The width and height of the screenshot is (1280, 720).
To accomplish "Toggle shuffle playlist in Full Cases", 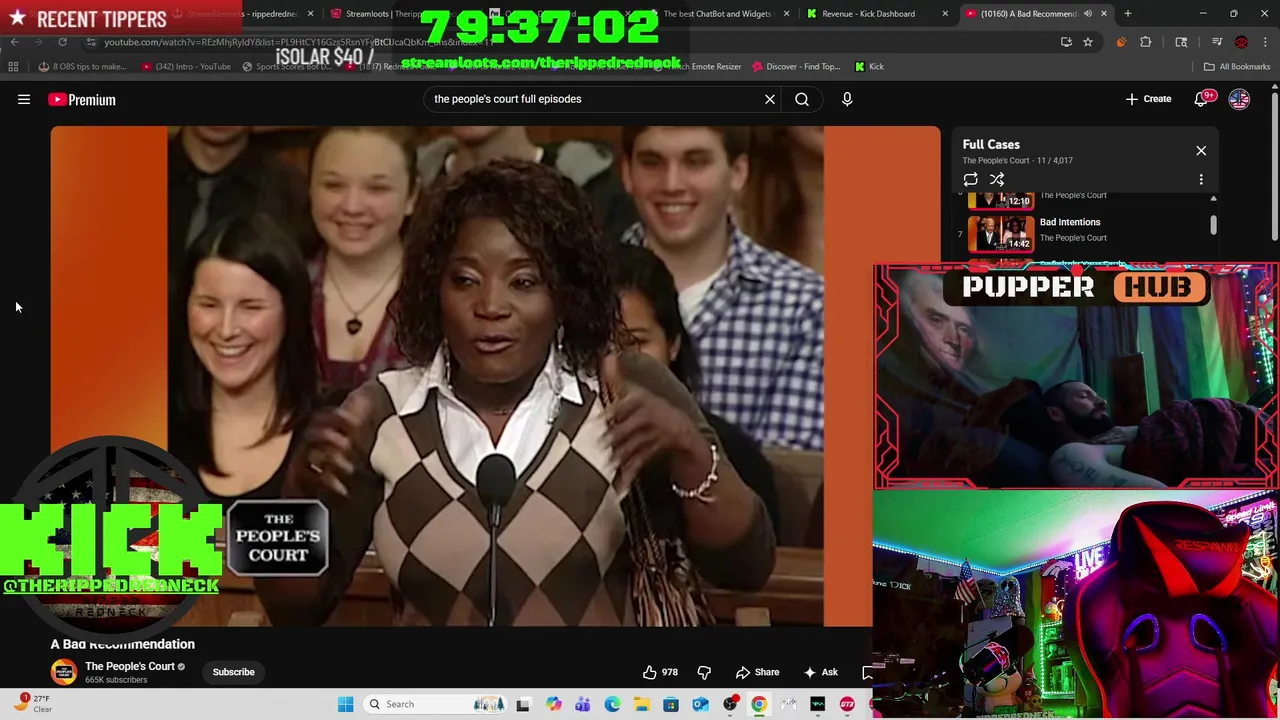I will (997, 179).
